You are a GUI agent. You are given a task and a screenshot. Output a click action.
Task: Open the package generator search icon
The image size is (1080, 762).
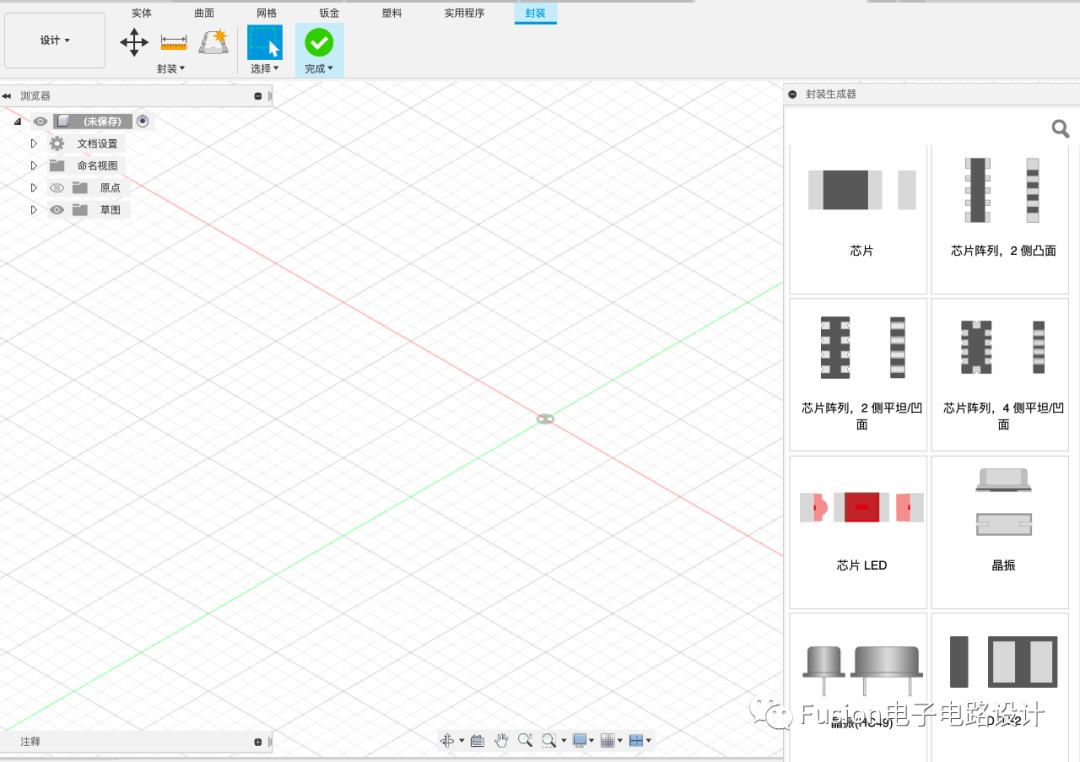coord(1060,128)
